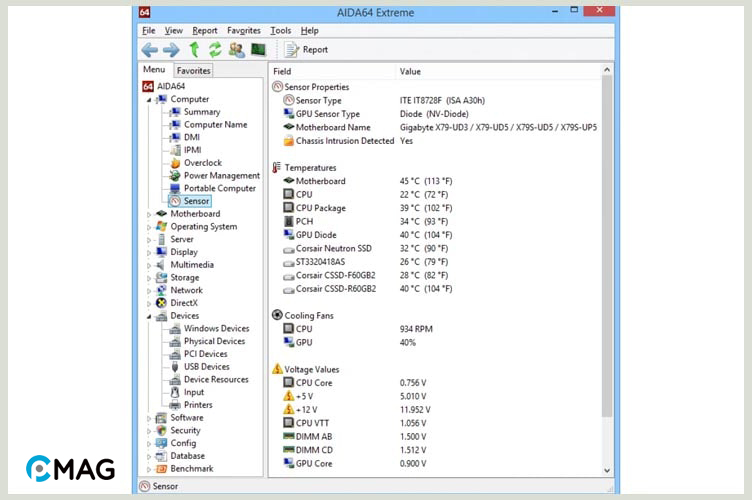Click the Cooling Fans fan icon
The height and width of the screenshot is (500, 752).
tap(277, 315)
